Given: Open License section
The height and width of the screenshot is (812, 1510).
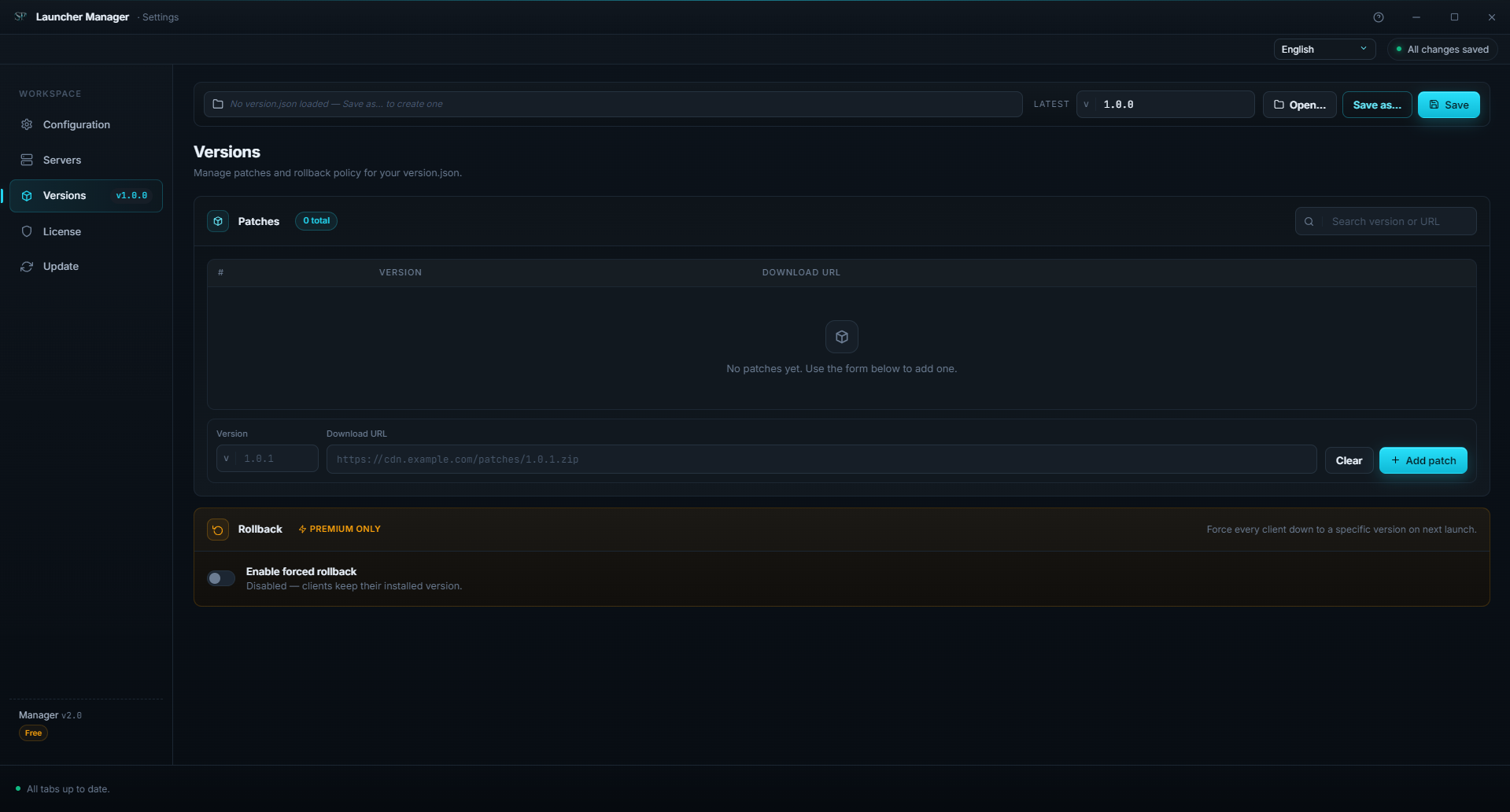Looking at the screenshot, I should (86, 231).
